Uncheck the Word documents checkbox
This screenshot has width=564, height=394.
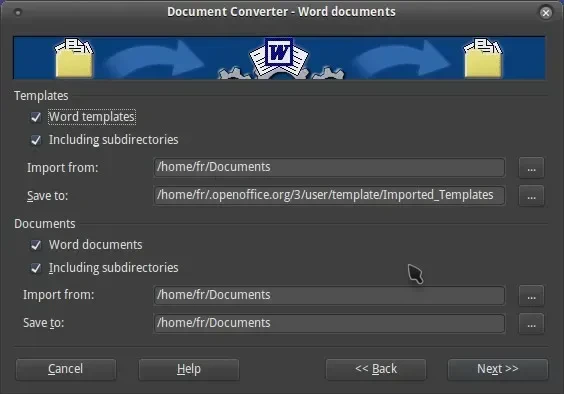[36, 245]
